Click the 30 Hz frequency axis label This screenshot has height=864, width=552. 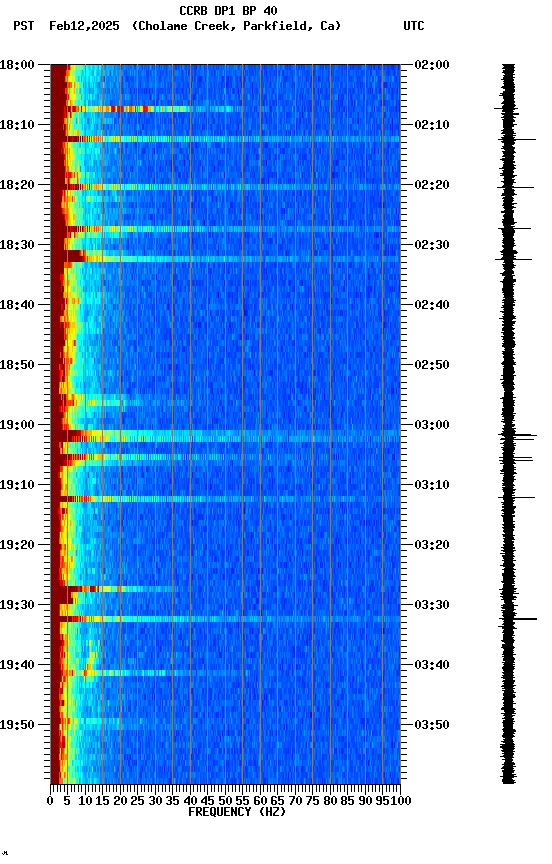coord(155,801)
